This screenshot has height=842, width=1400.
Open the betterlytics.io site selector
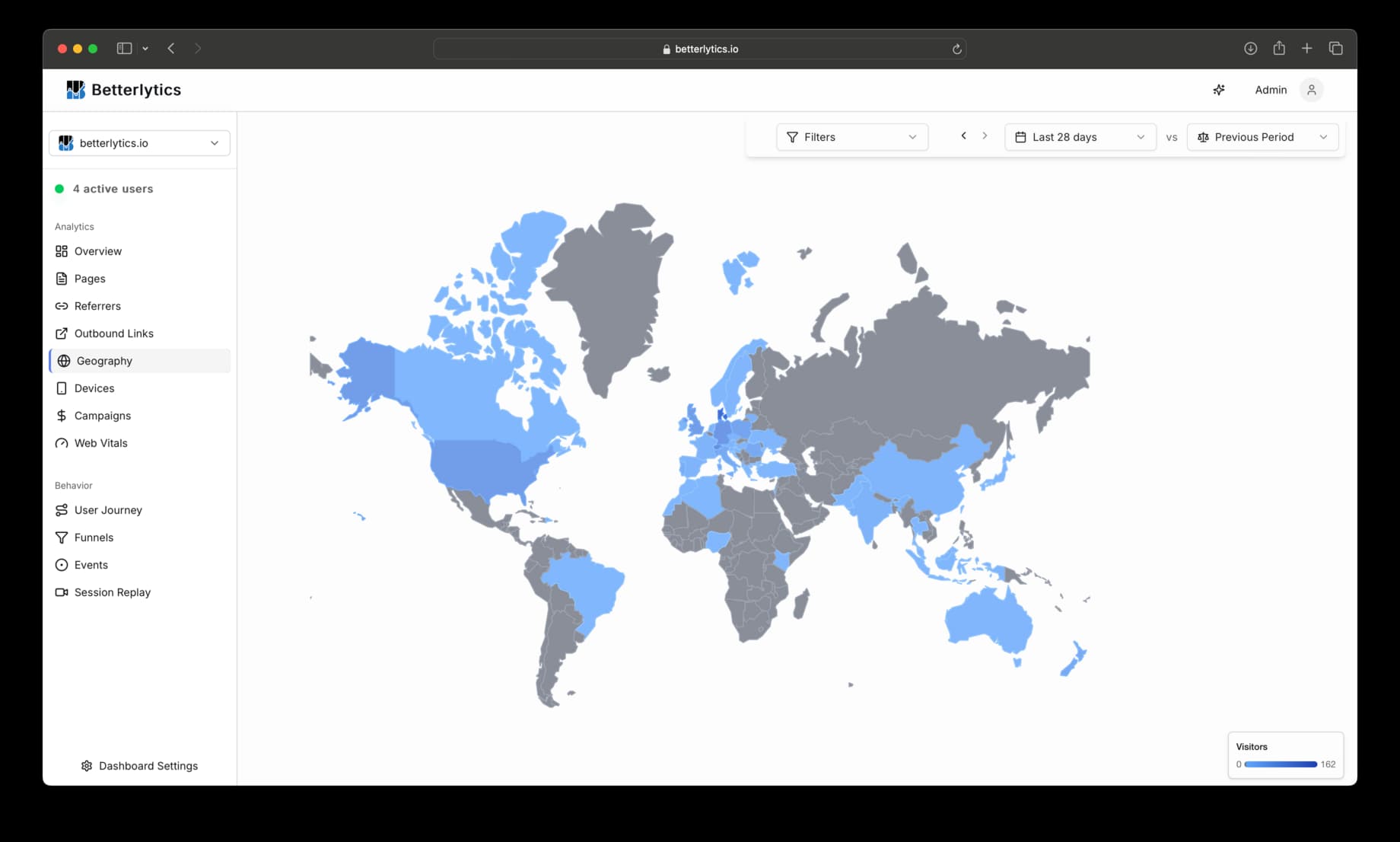click(x=138, y=142)
